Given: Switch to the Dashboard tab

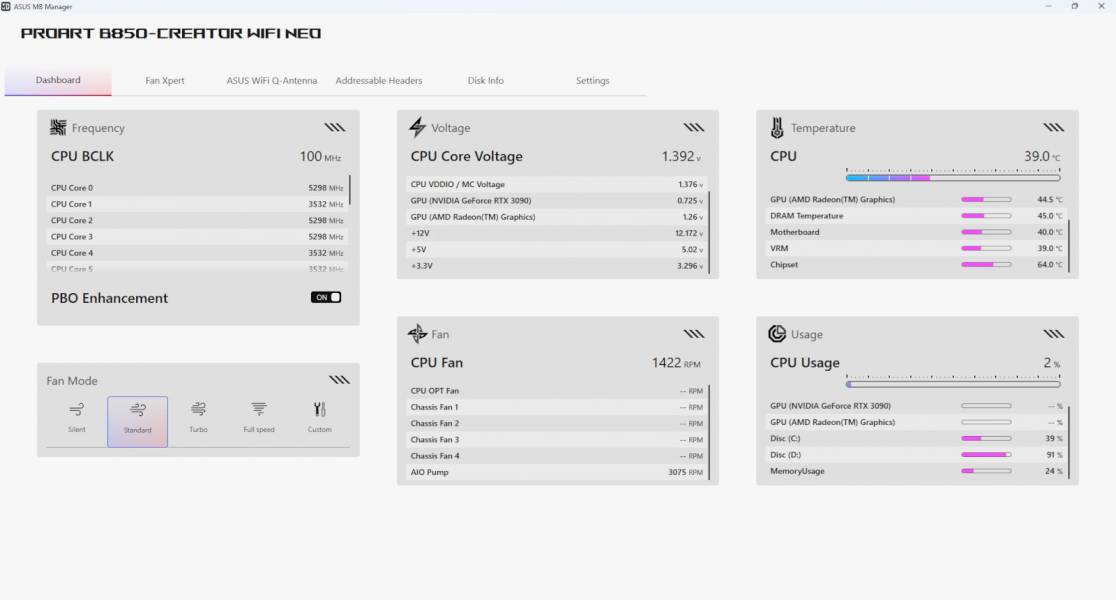Looking at the screenshot, I should [x=58, y=80].
